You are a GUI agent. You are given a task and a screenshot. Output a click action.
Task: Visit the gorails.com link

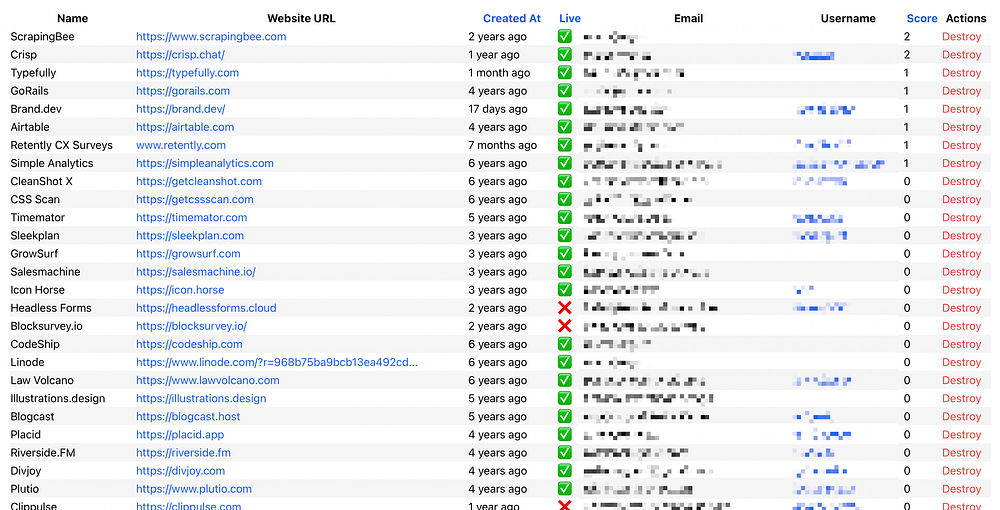[183, 91]
